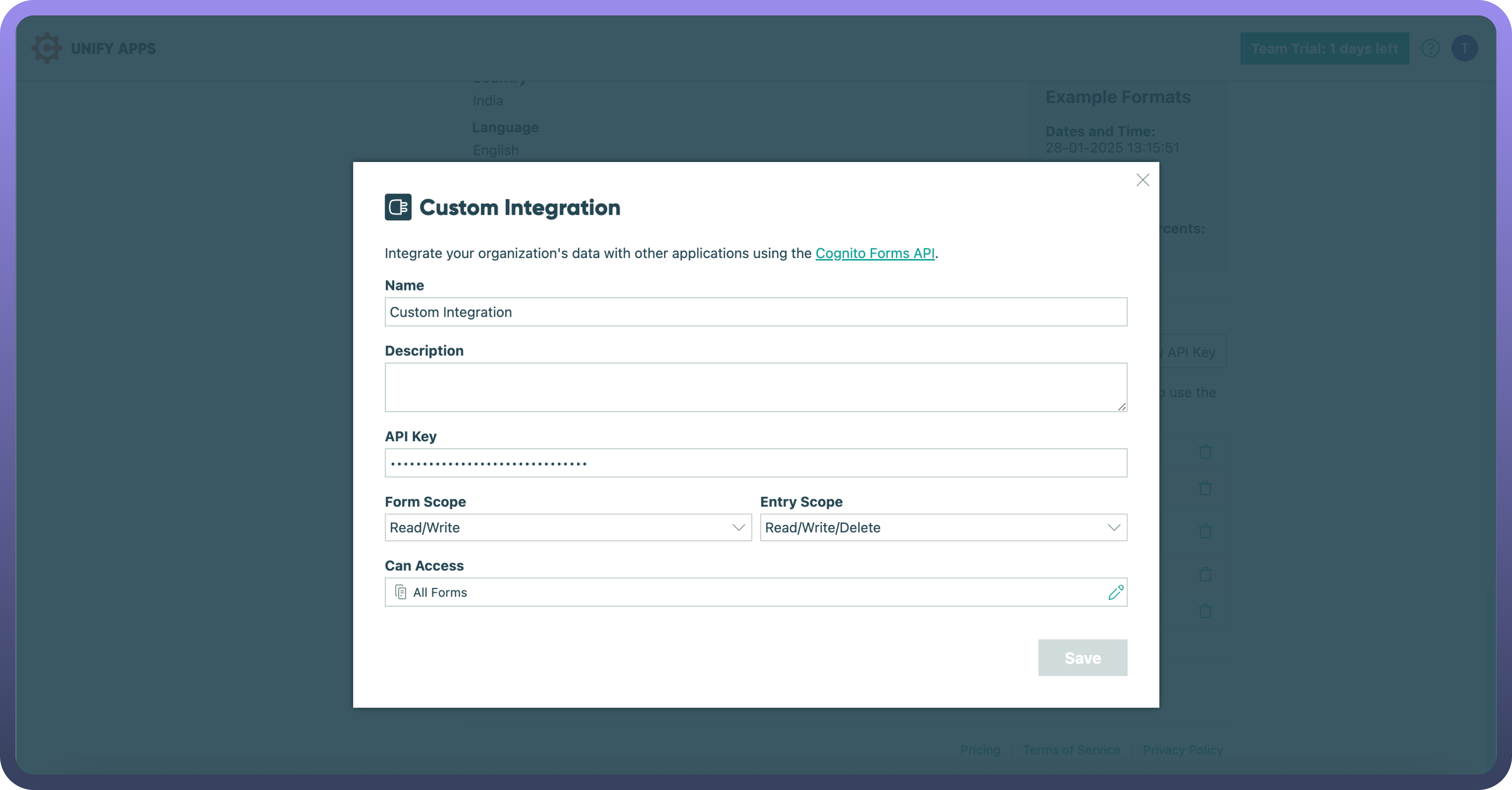Open the user avatar T menu
Image resolution: width=1512 pixels, height=790 pixels.
(1465, 48)
